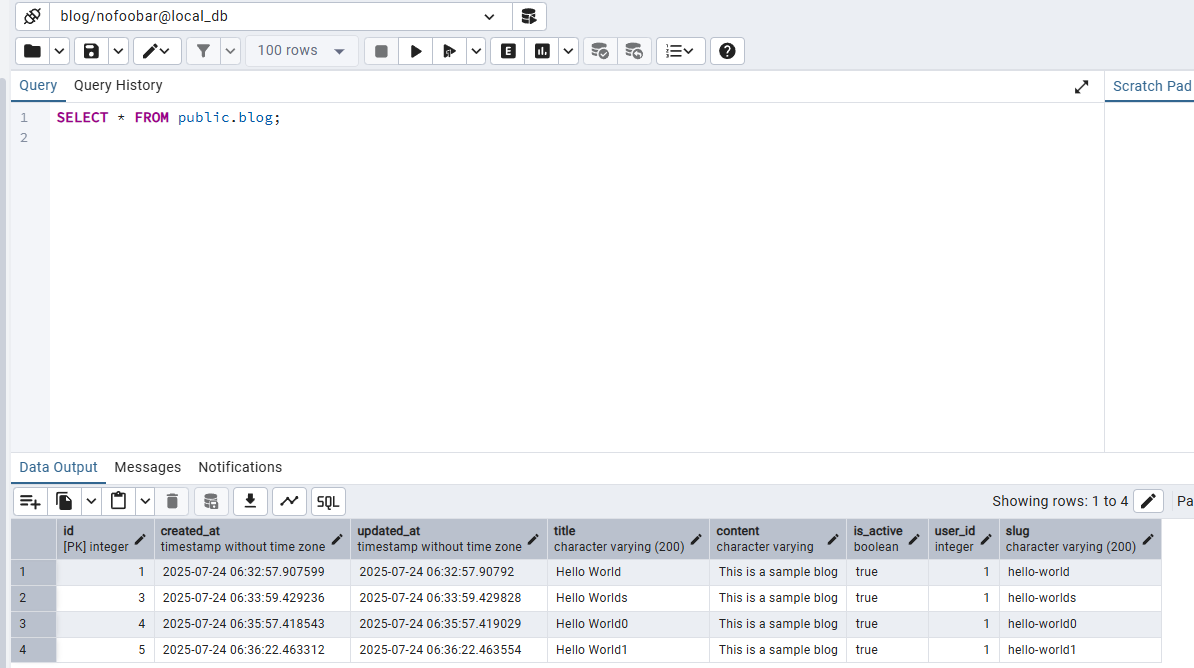
Task: Click the edit icon in created_at header
Action: pyautogui.click(x=337, y=539)
